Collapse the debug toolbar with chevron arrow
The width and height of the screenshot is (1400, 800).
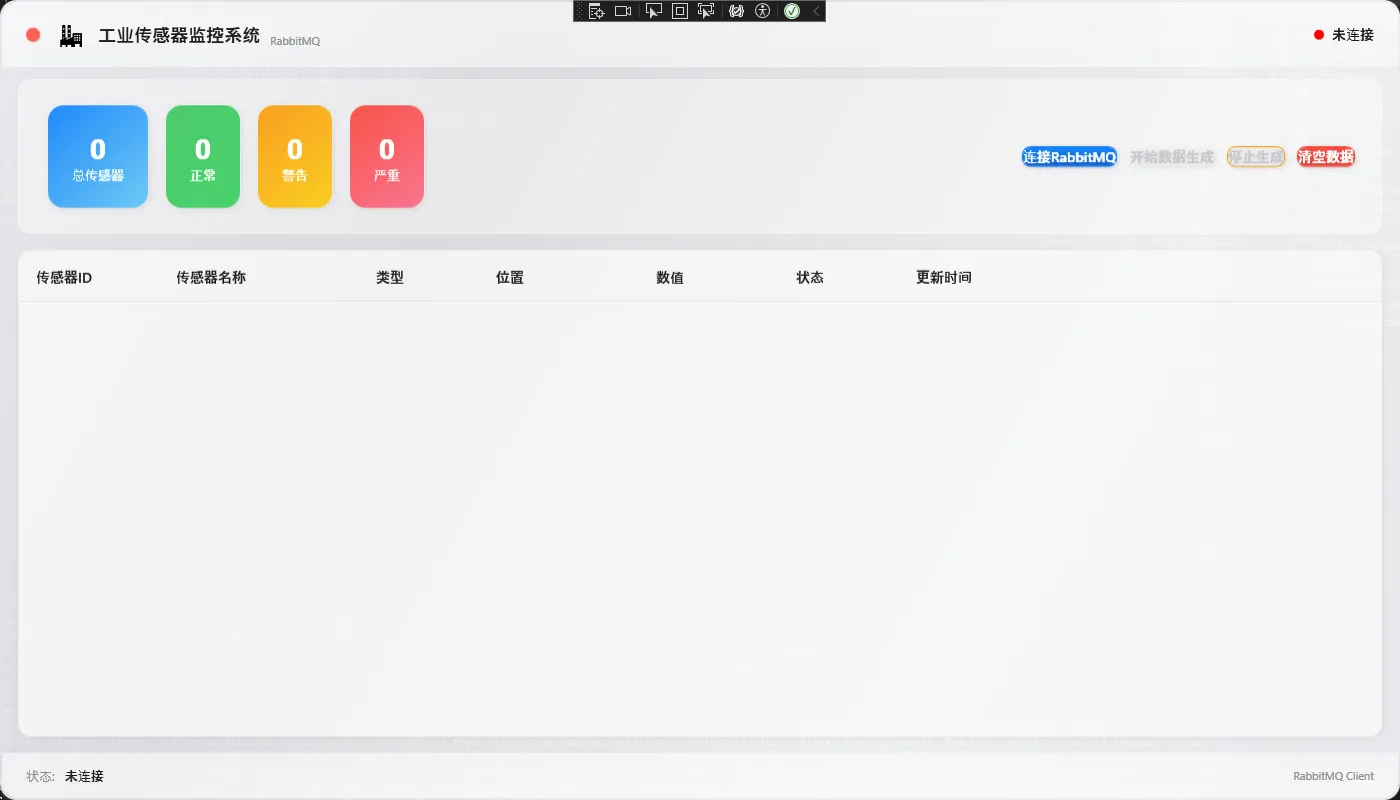[x=816, y=11]
